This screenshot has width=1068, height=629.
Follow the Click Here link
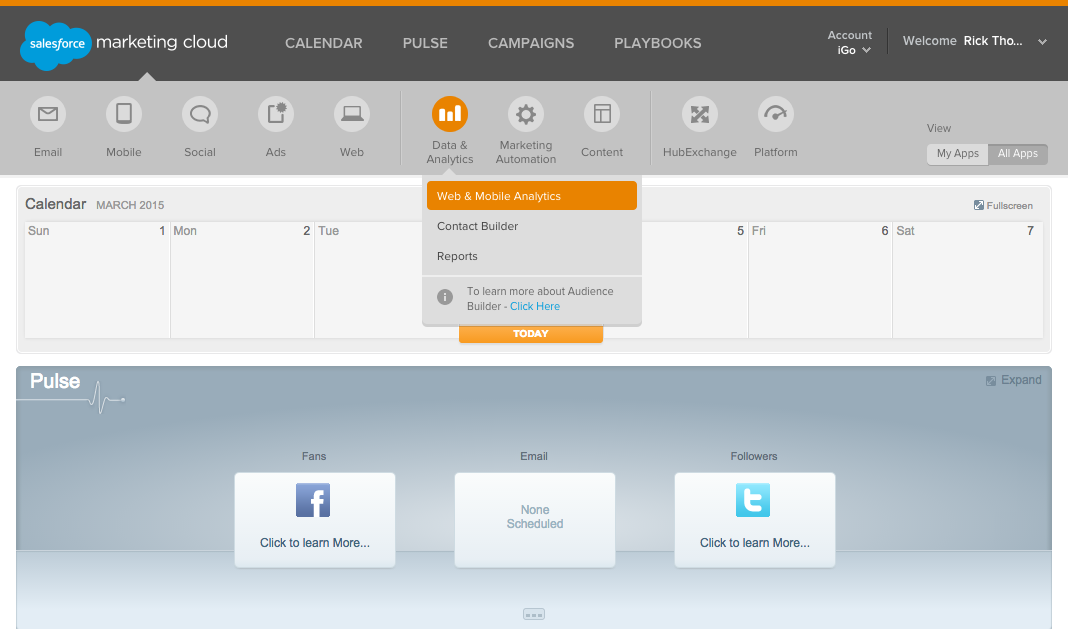point(535,306)
